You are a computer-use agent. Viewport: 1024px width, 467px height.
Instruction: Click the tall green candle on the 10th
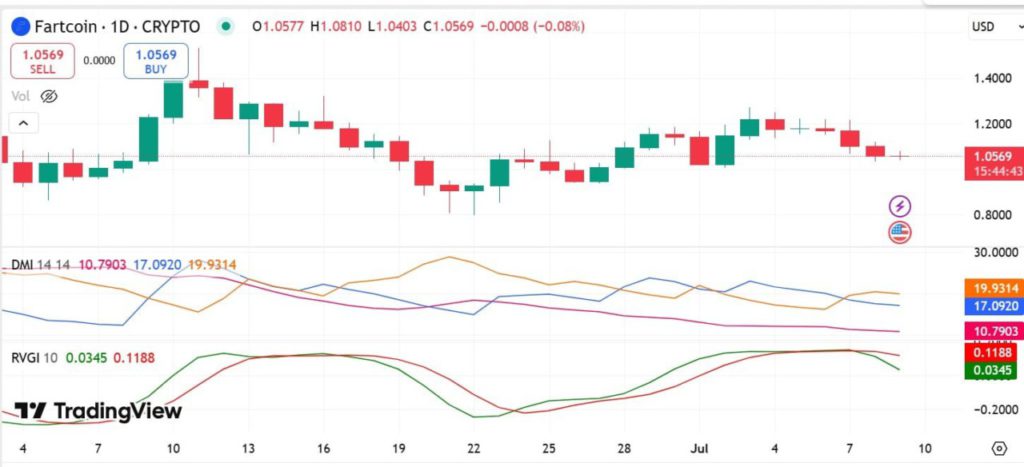[173, 100]
